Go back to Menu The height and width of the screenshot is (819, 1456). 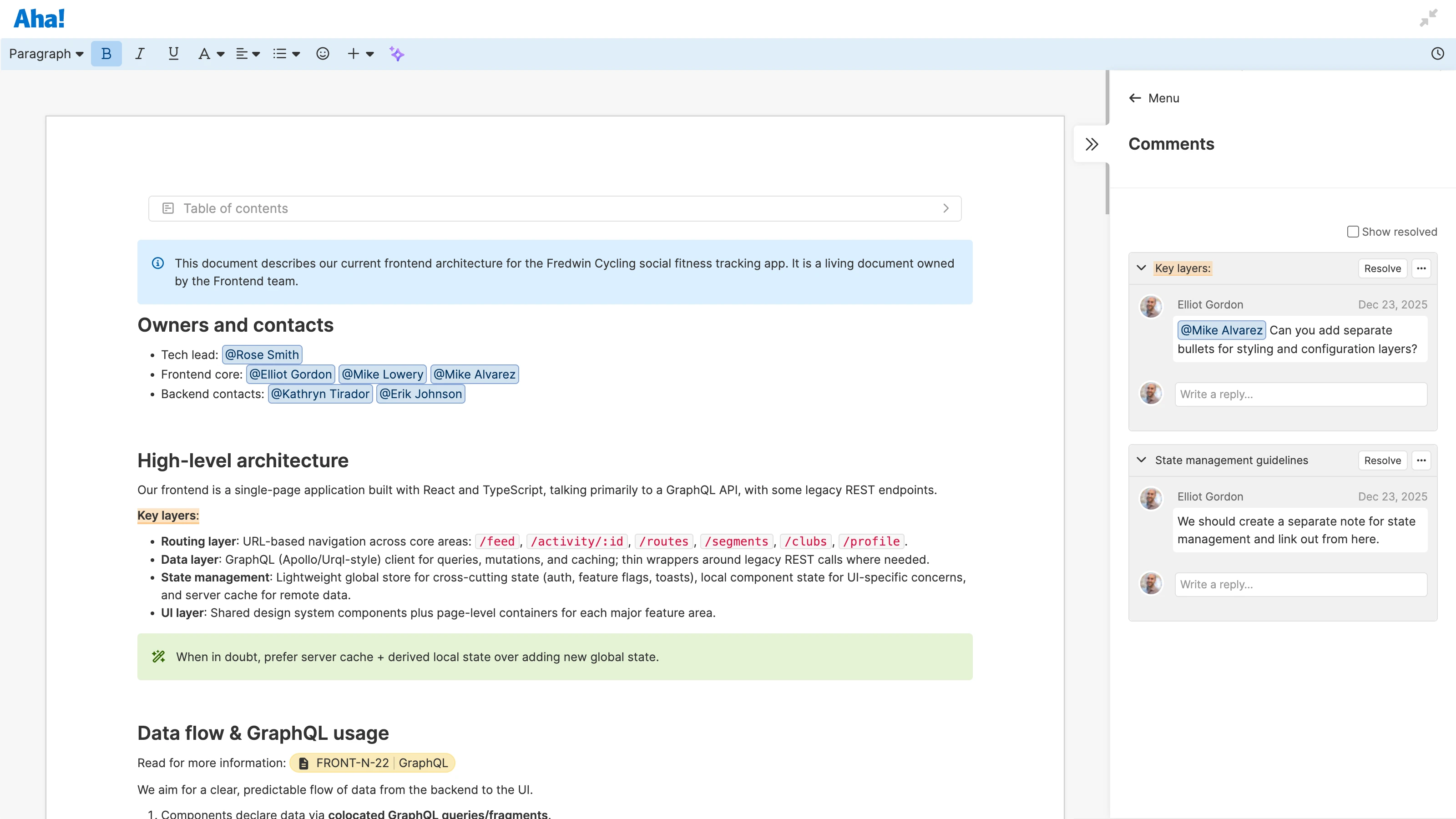click(x=1153, y=98)
